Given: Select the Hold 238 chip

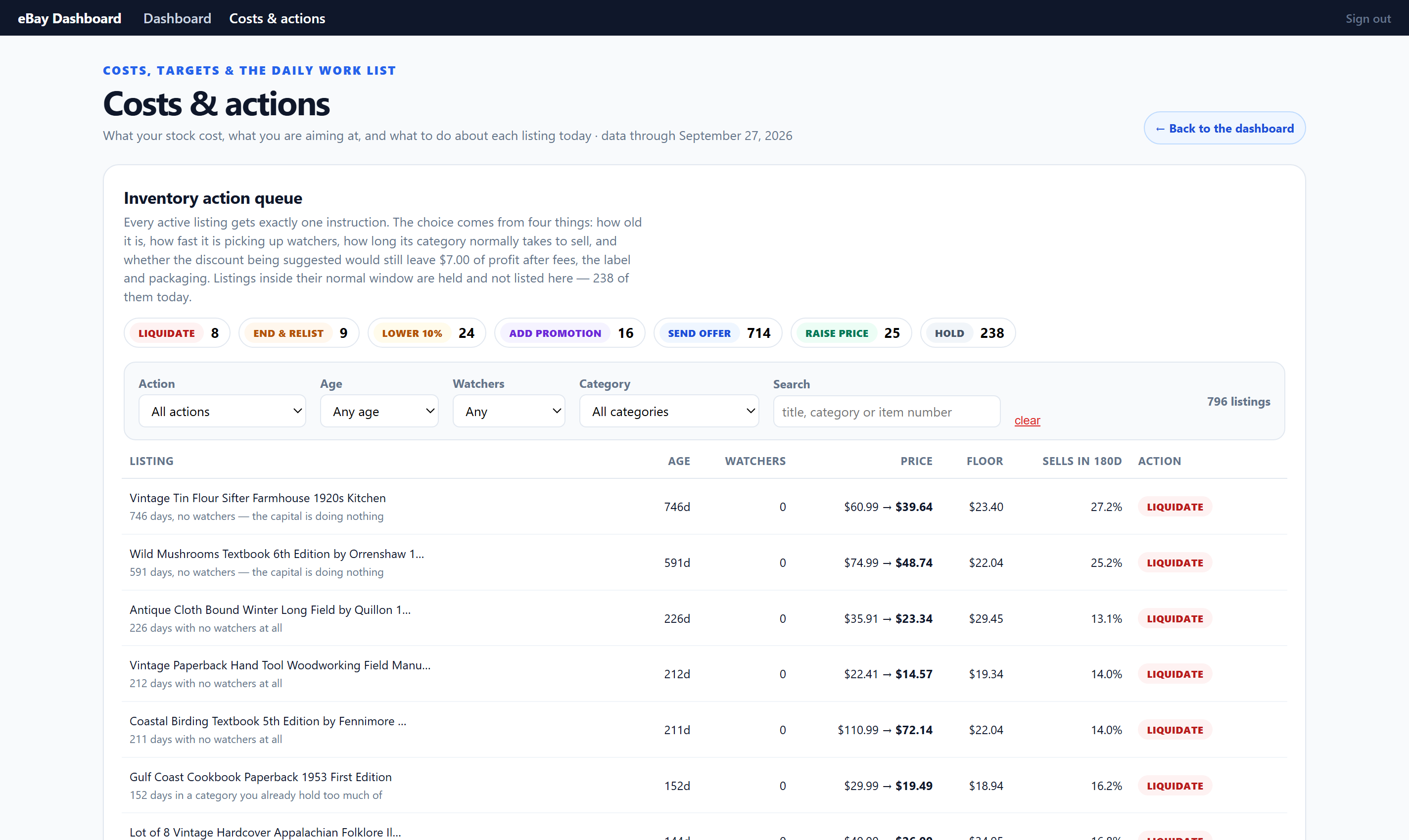Looking at the screenshot, I should click(968, 333).
